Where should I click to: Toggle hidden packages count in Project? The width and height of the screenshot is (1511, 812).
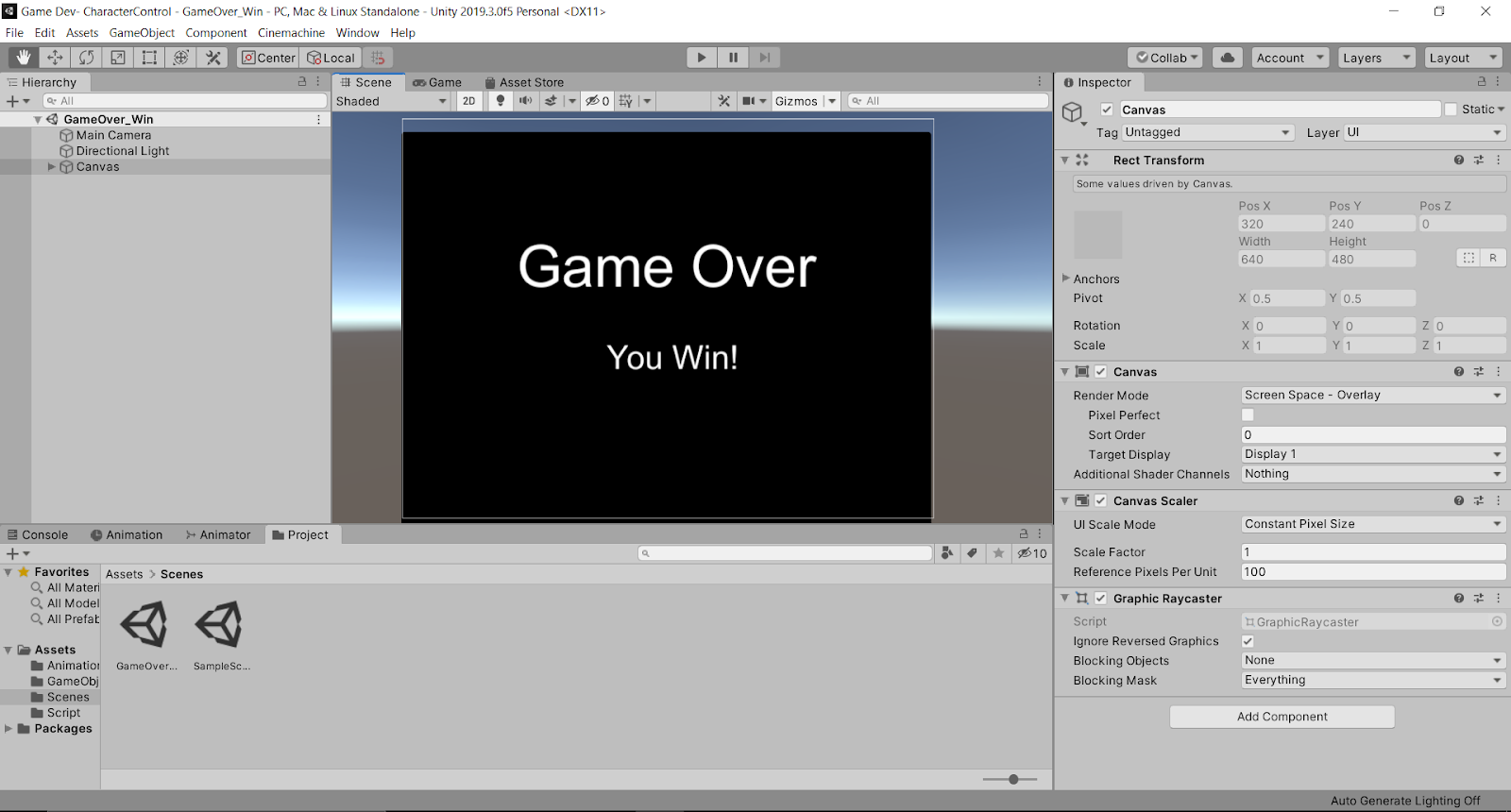[1032, 553]
